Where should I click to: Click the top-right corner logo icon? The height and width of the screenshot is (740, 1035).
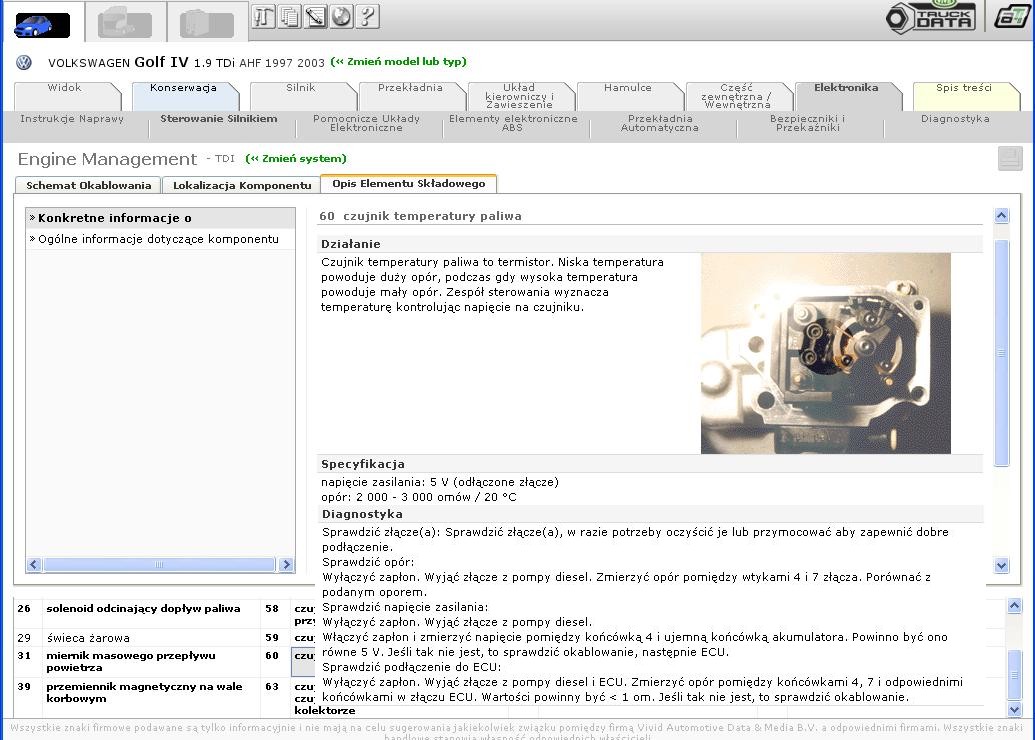[1011, 17]
